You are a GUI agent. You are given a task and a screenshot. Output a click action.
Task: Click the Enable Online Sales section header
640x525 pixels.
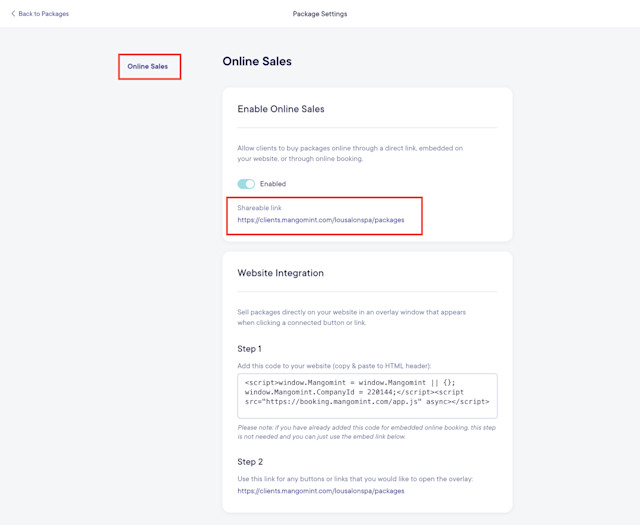tap(281, 109)
